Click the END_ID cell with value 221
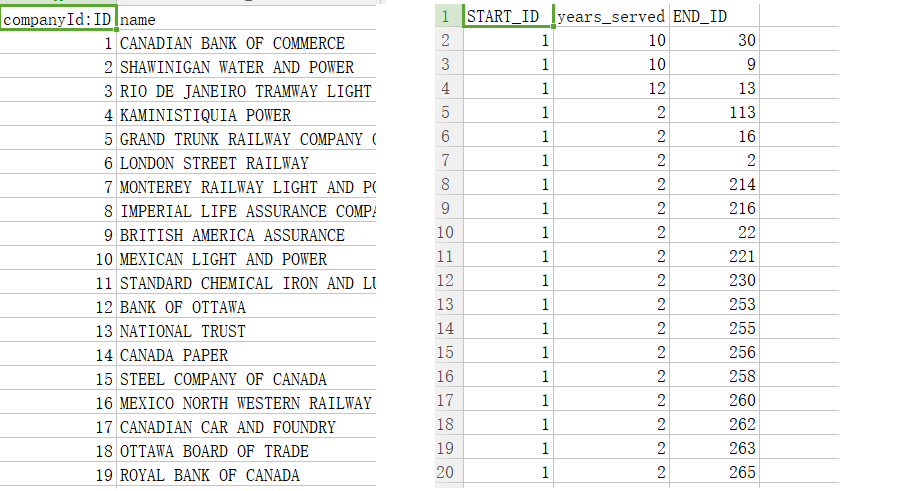The width and height of the screenshot is (901, 491). click(714, 256)
